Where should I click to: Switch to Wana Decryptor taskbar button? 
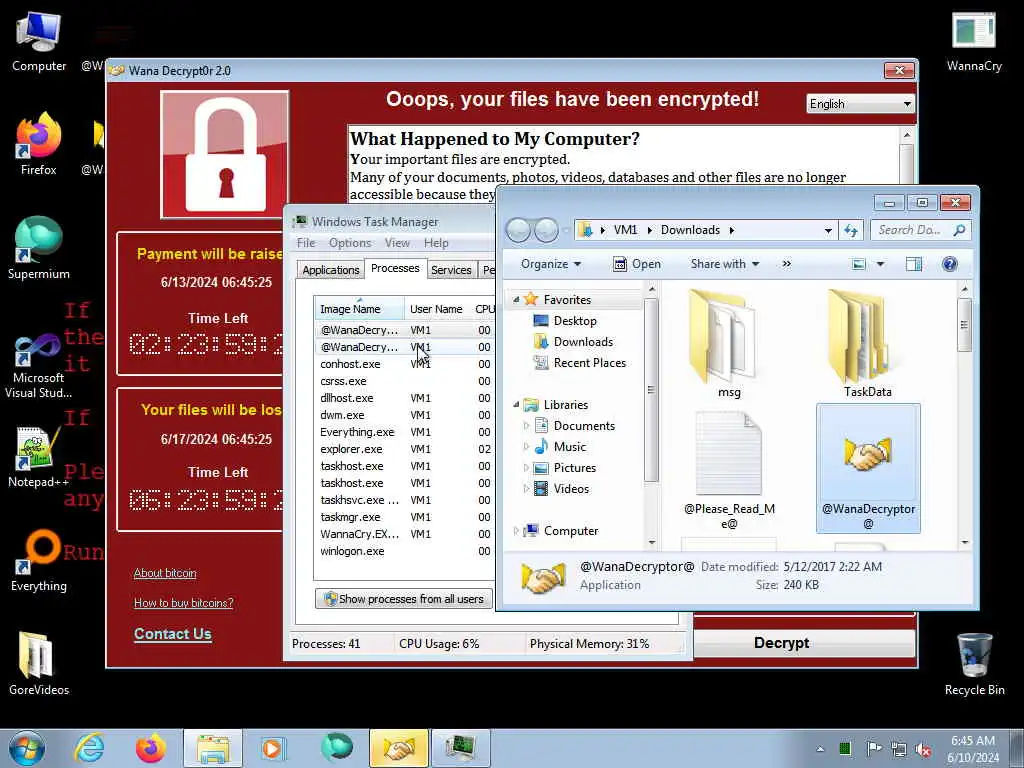(398, 748)
